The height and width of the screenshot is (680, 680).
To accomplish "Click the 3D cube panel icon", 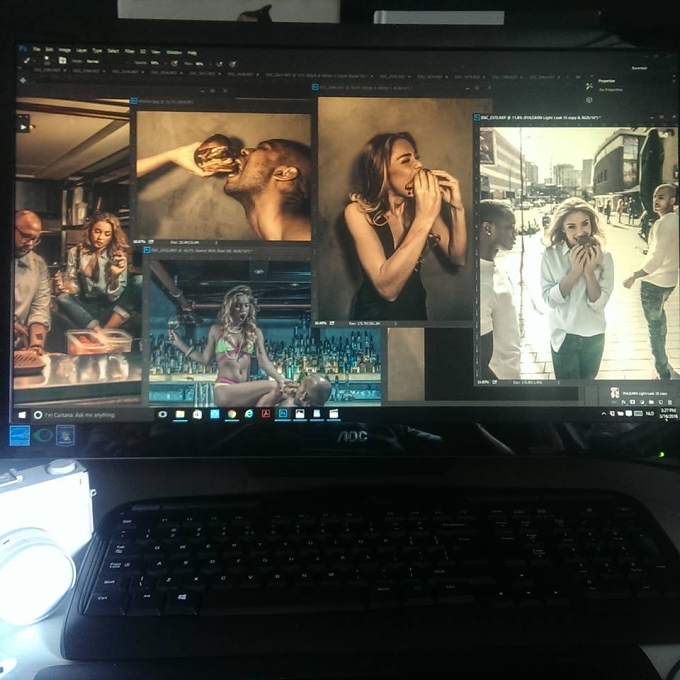I will [x=589, y=100].
